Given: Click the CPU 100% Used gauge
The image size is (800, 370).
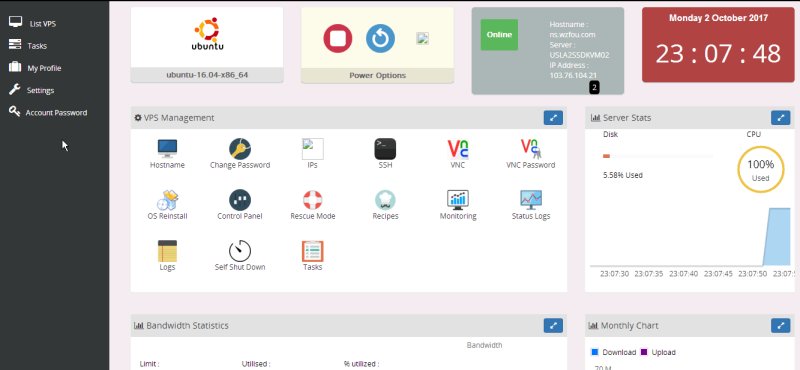Looking at the screenshot, I should (760, 169).
